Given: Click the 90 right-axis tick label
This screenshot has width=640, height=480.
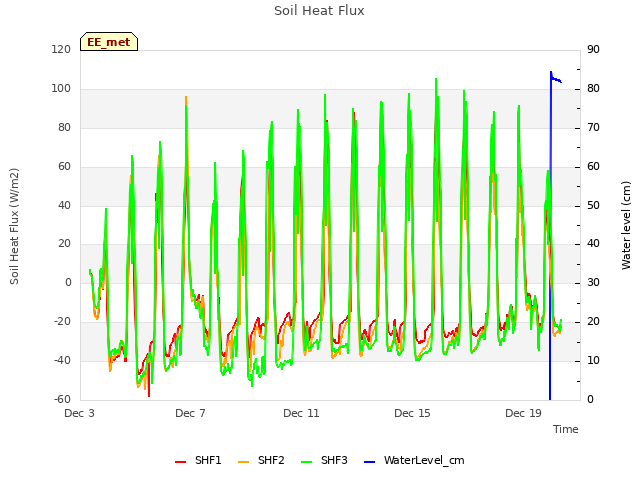Looking at the screenshot, I should (x=593, y=49).
